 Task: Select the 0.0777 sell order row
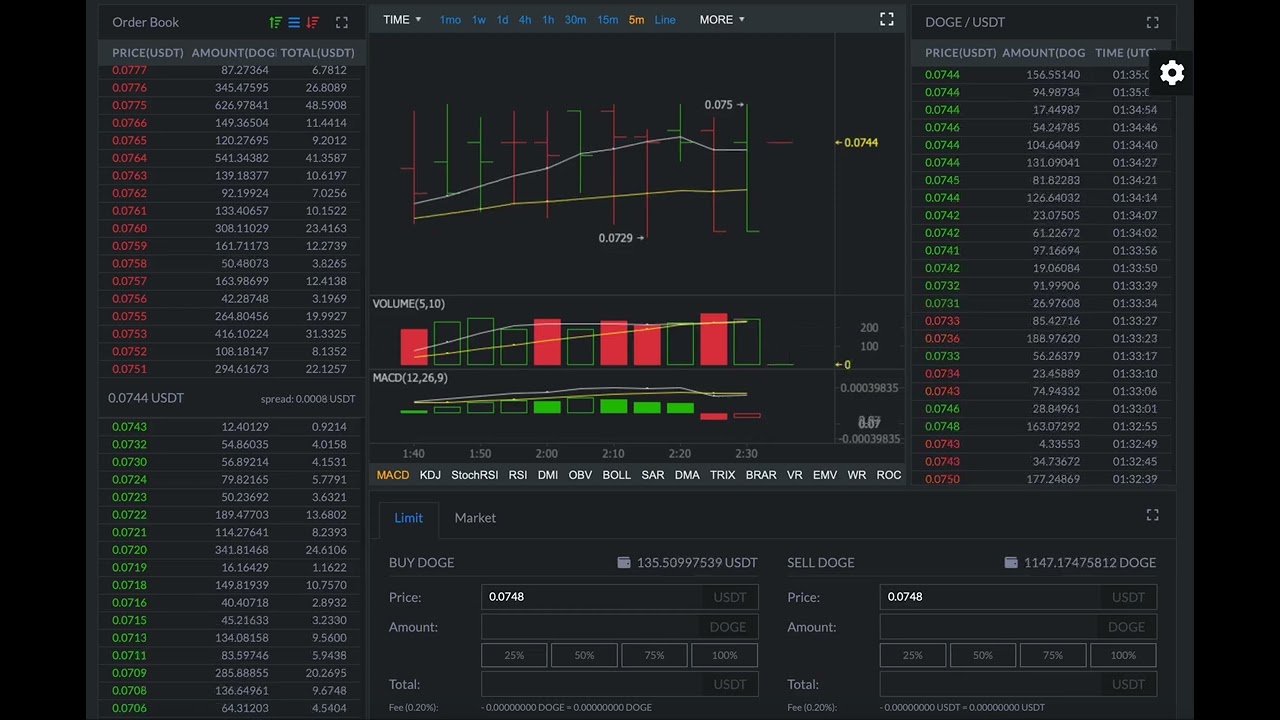(x=231, y=70)
